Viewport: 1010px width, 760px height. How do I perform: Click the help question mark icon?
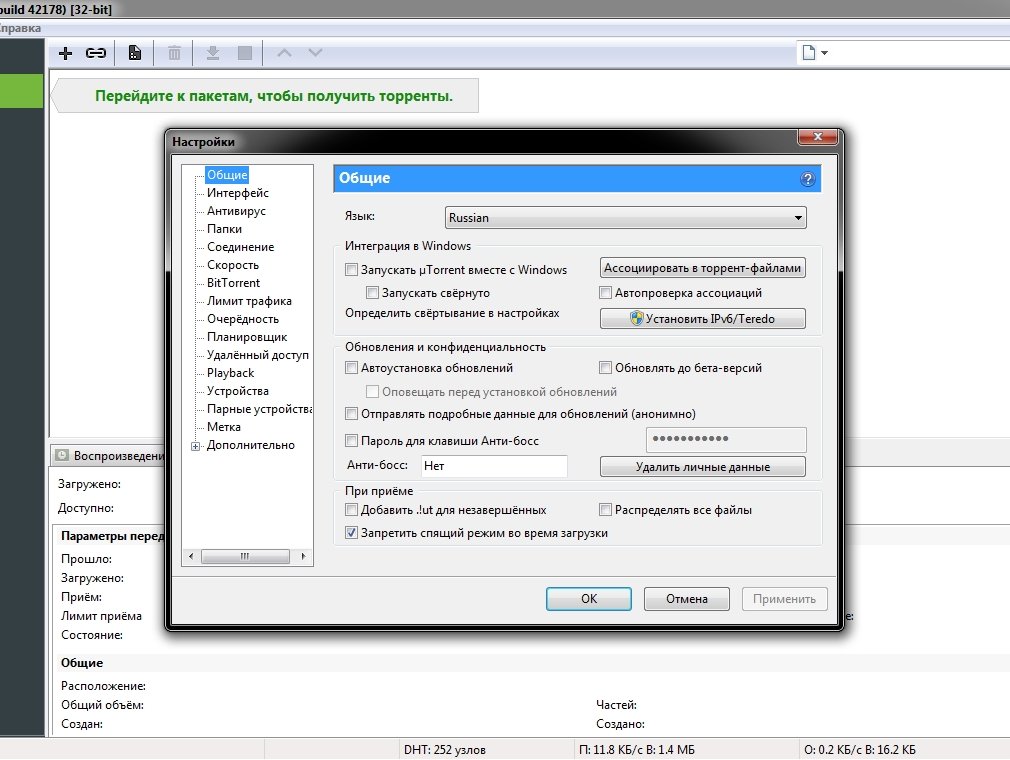[808, 179]
